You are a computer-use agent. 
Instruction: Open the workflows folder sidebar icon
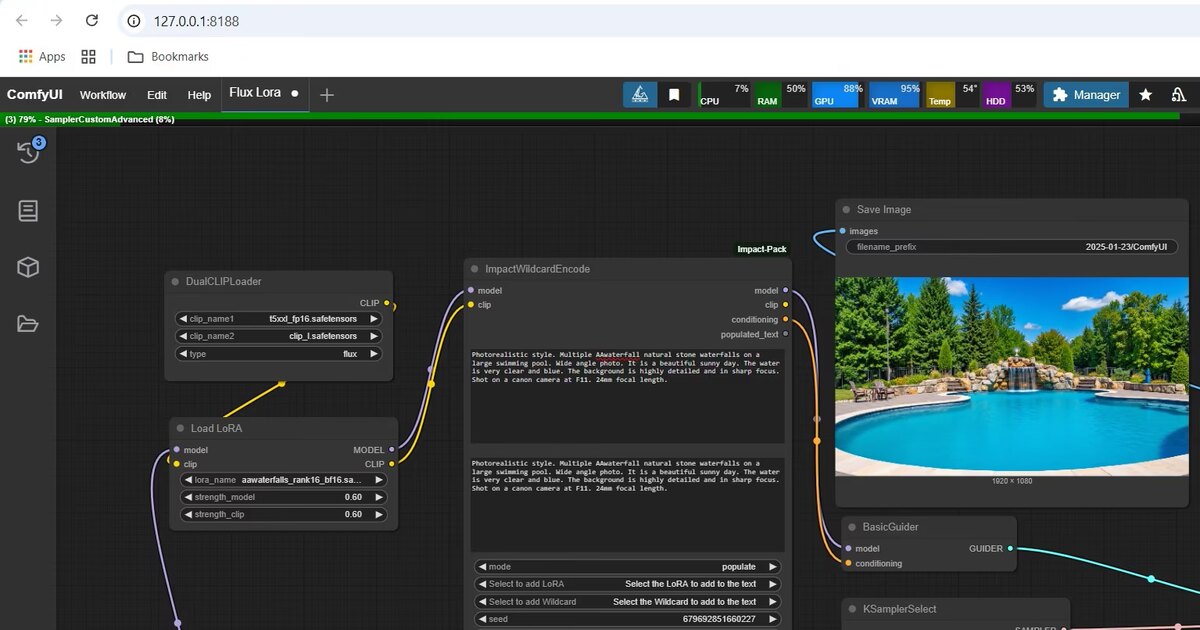click(28, 323)
